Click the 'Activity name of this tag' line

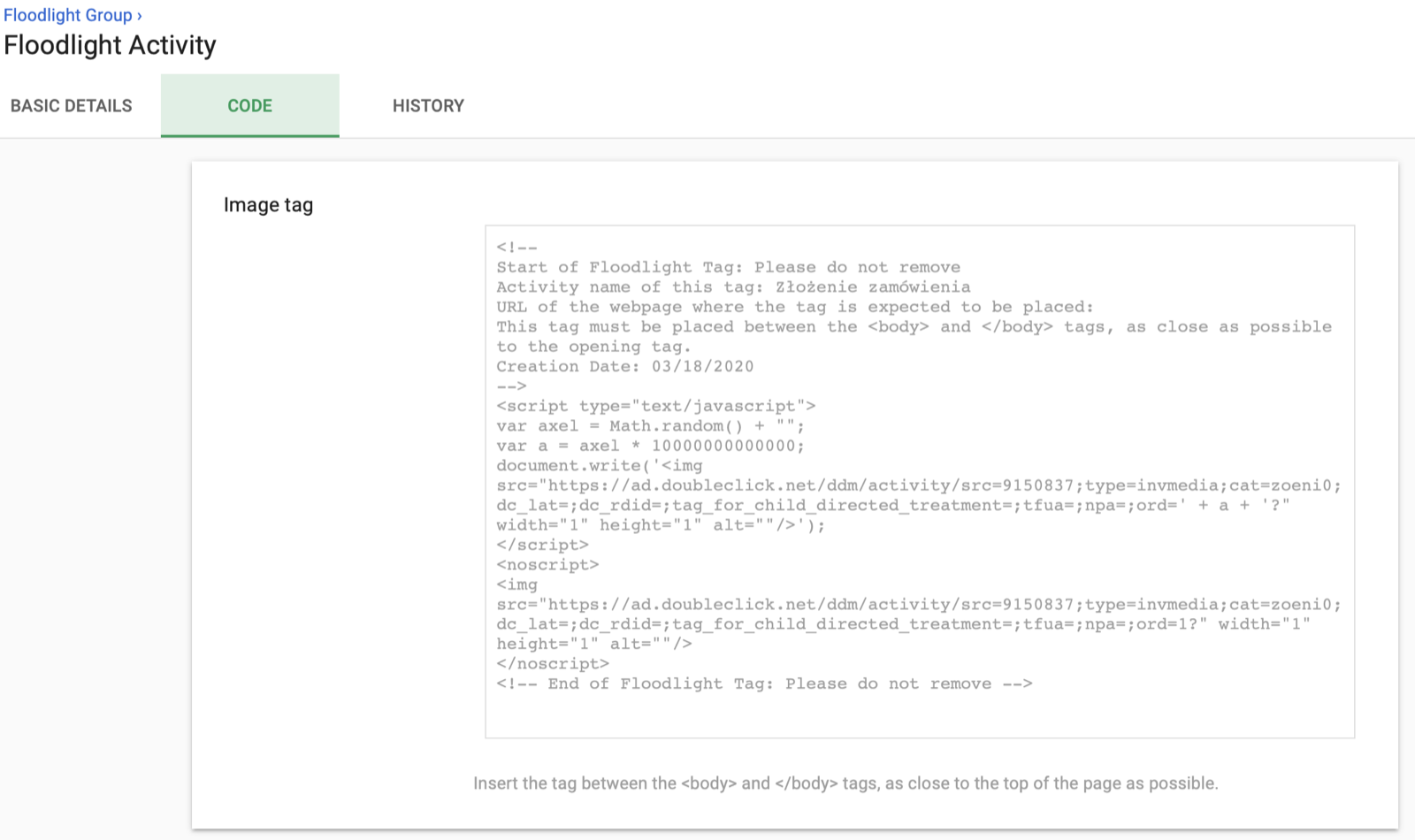pyautogui.click(x=733, y=286)
